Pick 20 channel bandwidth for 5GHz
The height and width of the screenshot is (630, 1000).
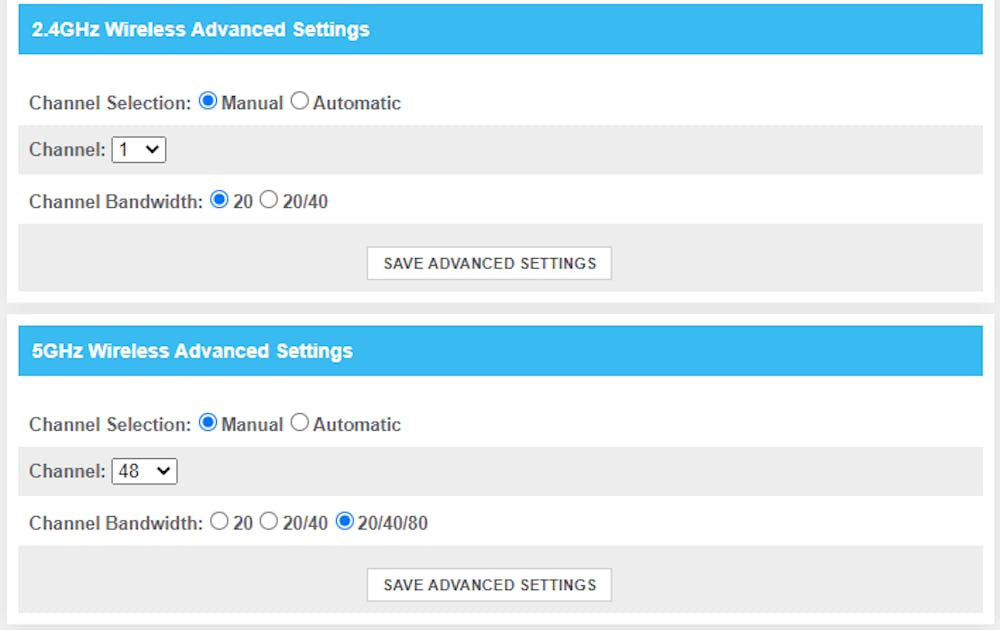point(220,522)
